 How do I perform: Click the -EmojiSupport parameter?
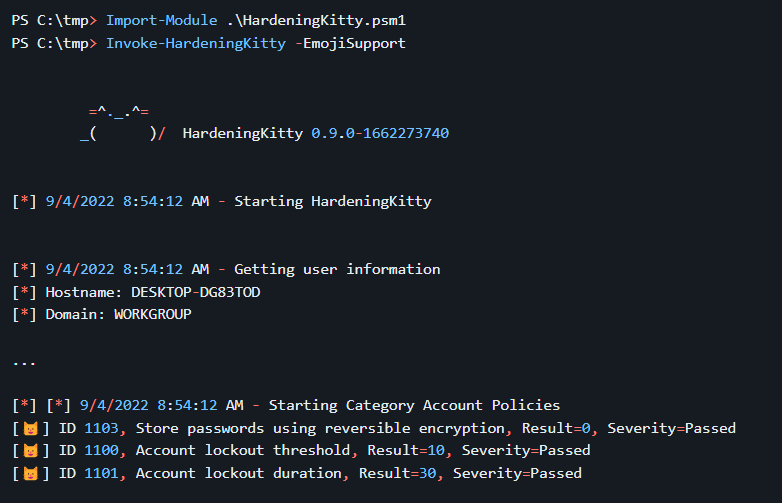(351, 43)
